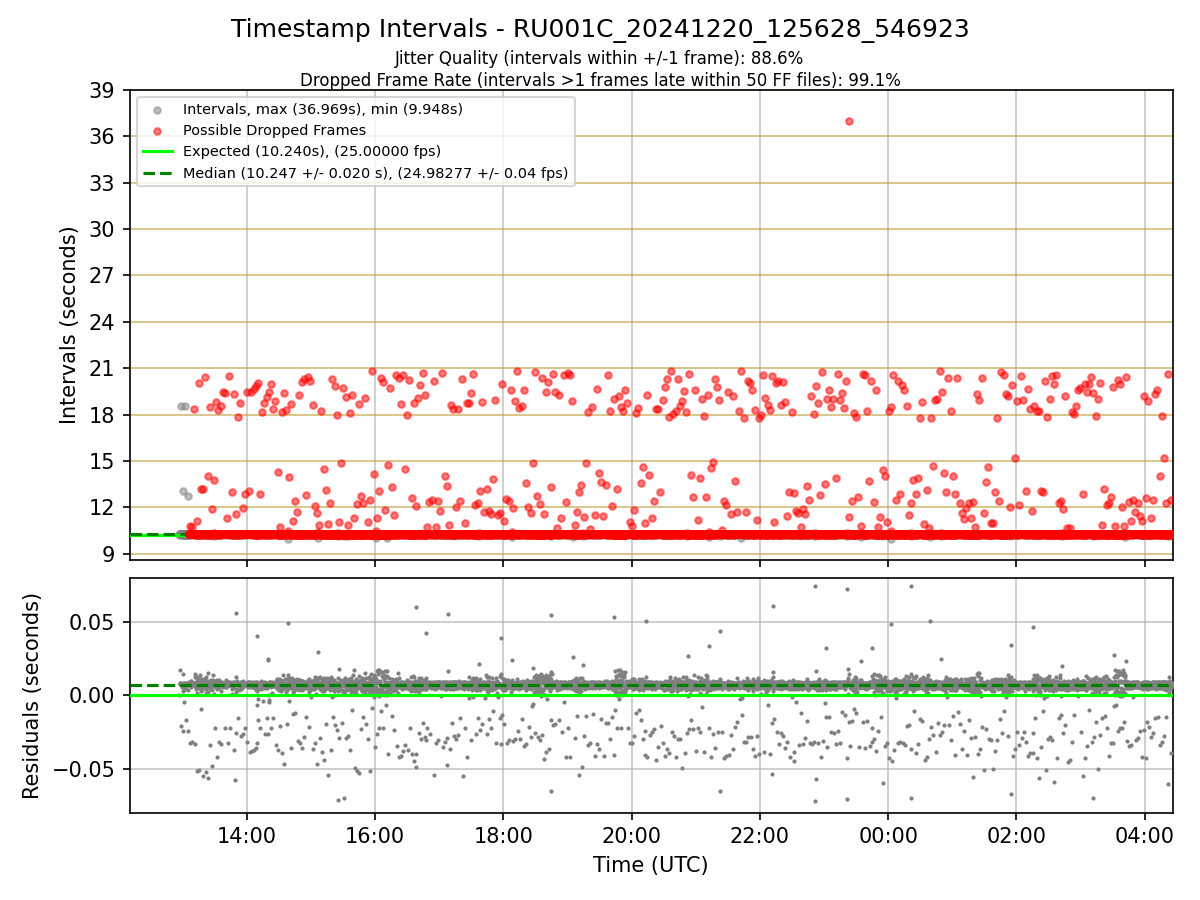Click the 12 tick label on intervals axis
The image size is (1200, 900).
click(103, 507)
